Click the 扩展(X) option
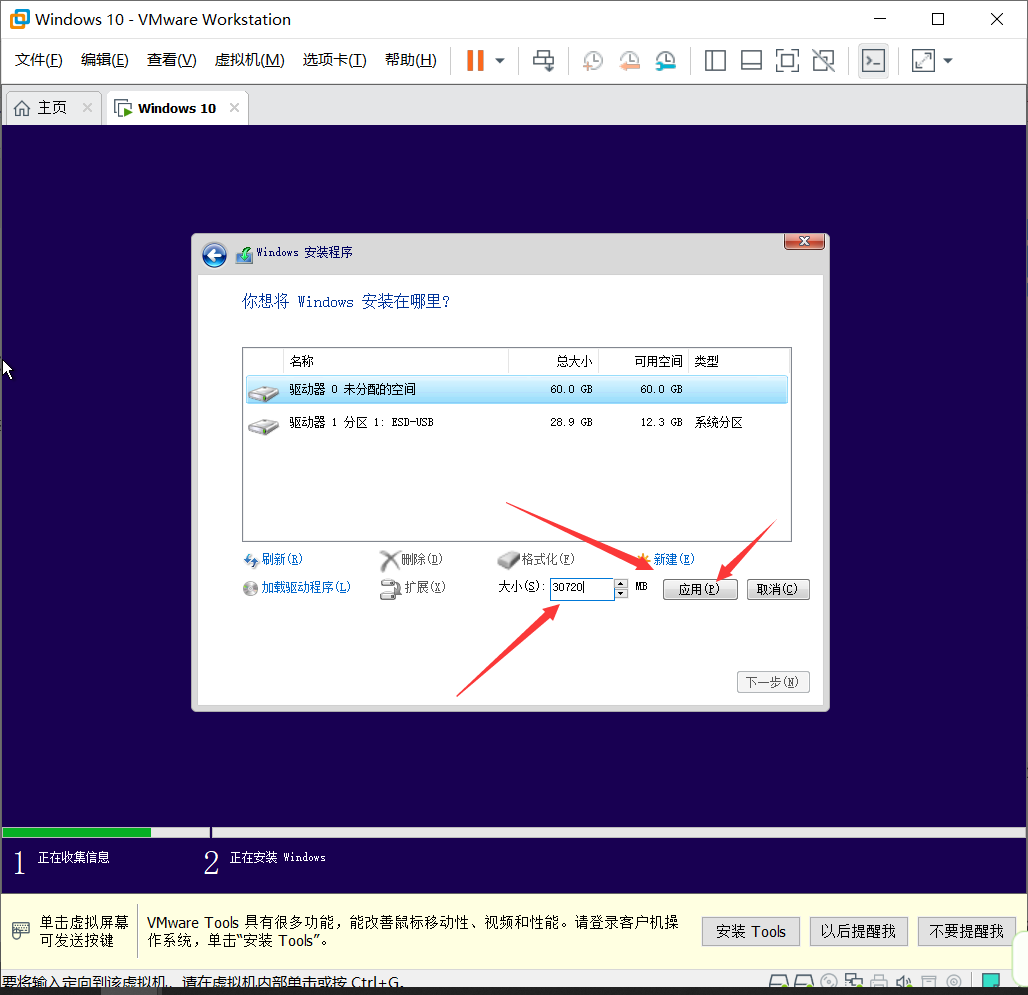 pyautogui.click(x=425, y=587)
